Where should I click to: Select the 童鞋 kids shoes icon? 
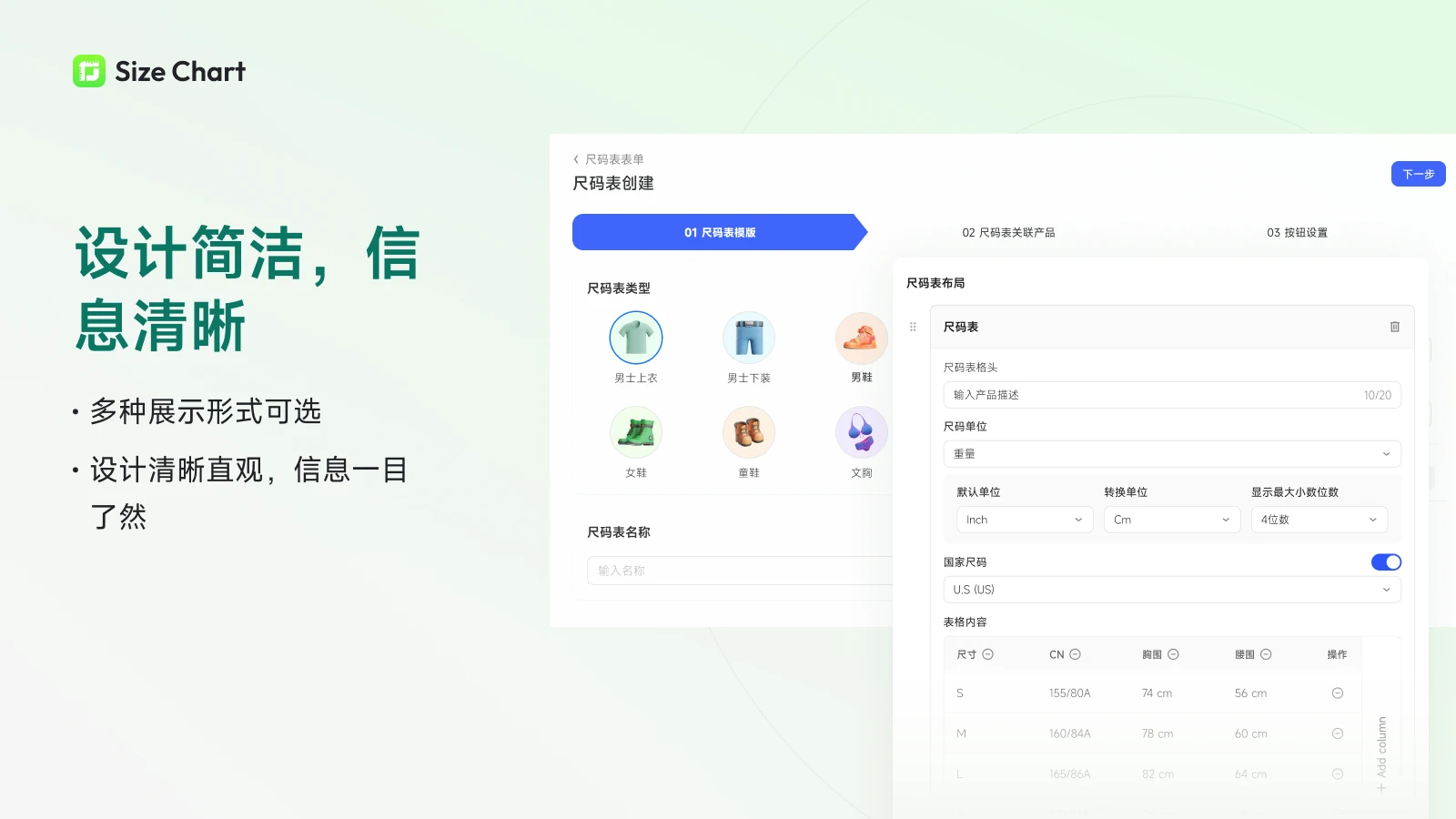(749, 432)
